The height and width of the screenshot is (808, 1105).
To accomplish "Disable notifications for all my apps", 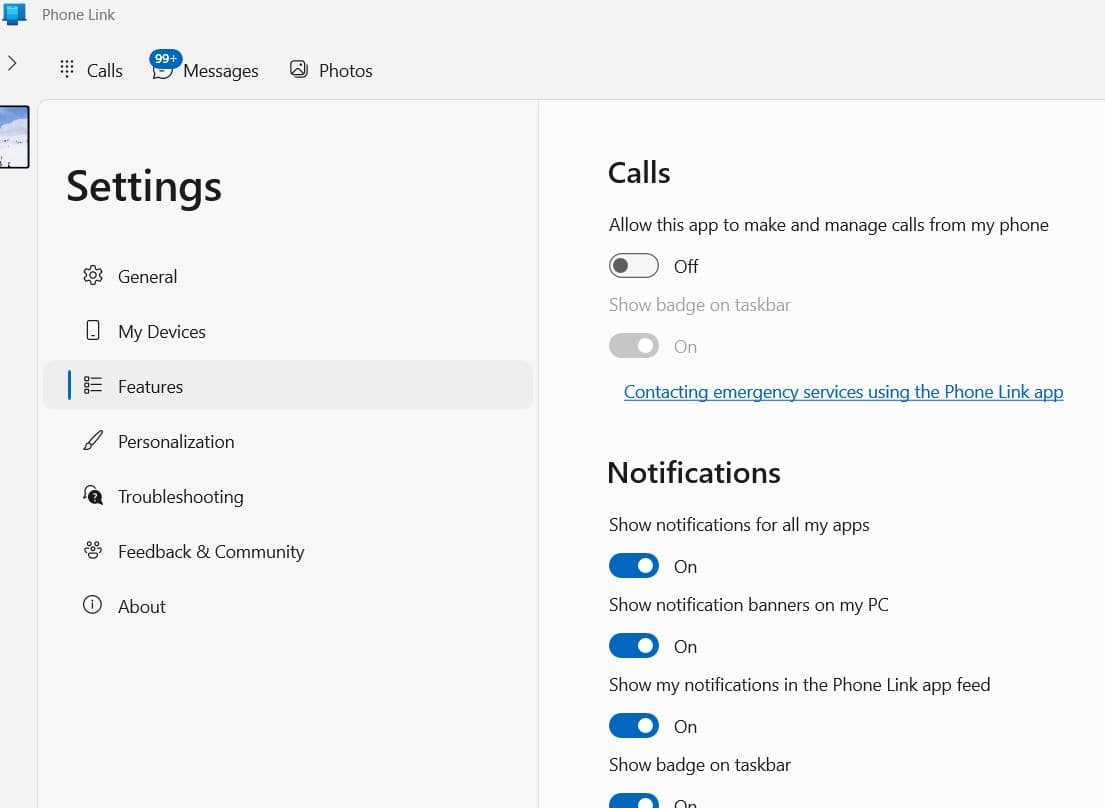I will (x=633, y=565).
